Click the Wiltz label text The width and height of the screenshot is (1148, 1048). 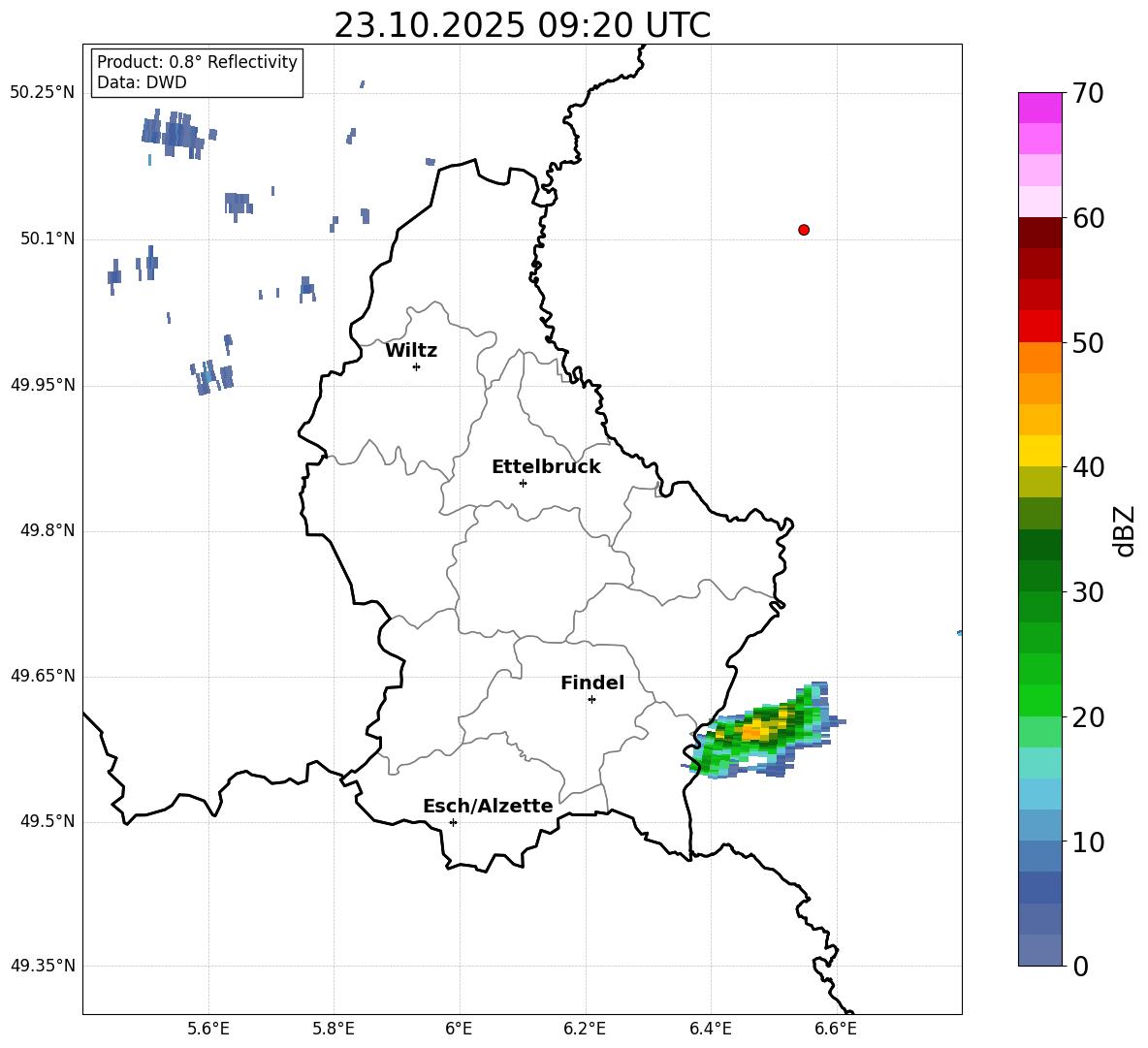pyautogui.click(x=411, y=351)
